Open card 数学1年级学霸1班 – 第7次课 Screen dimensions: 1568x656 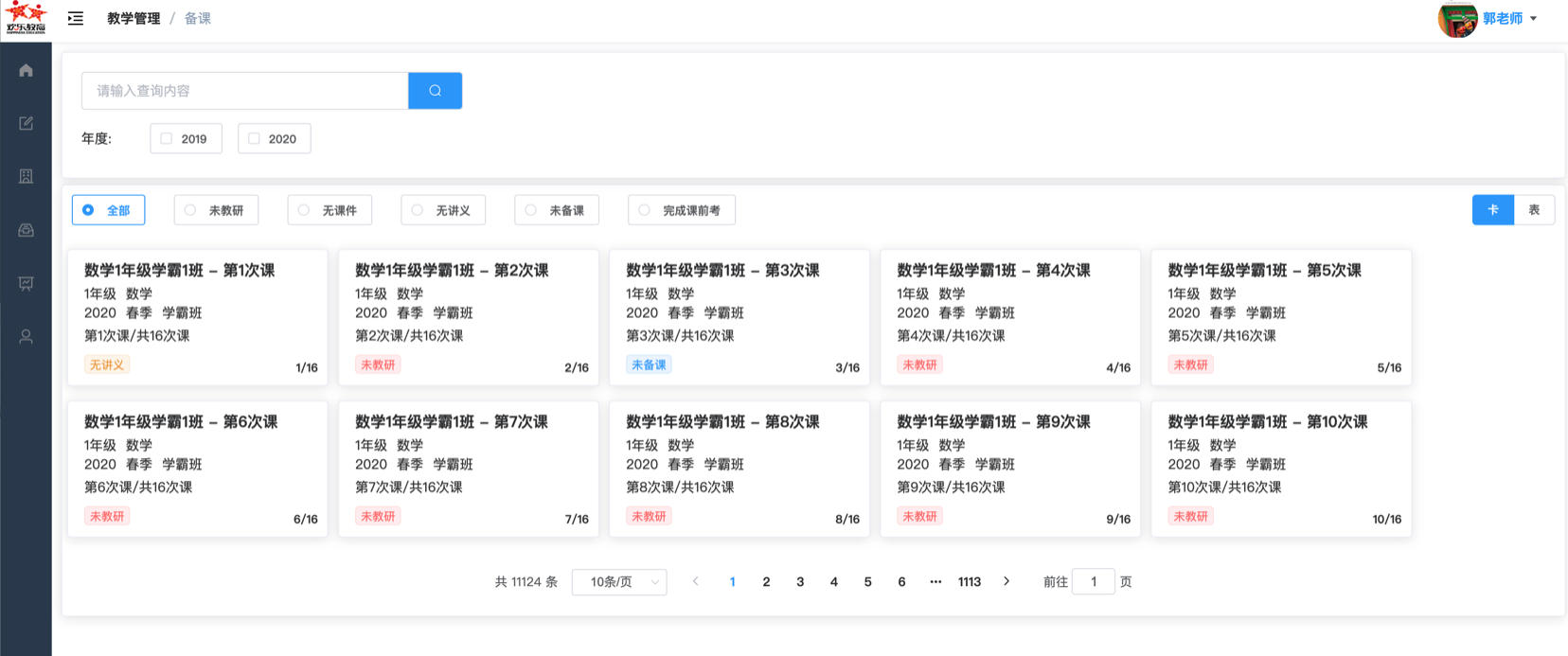469,469
